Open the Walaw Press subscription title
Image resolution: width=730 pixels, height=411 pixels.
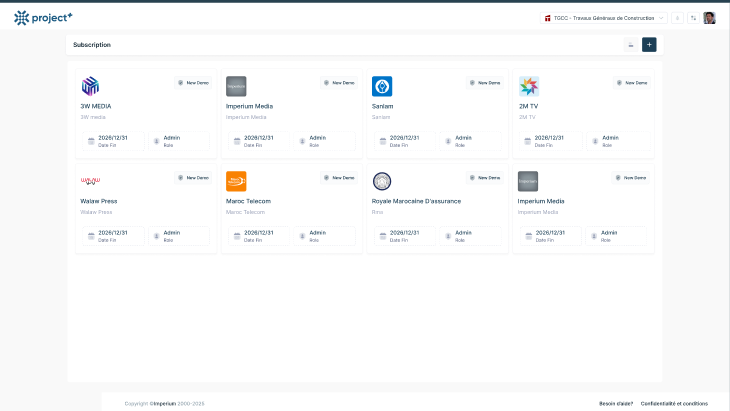[99, 201]
